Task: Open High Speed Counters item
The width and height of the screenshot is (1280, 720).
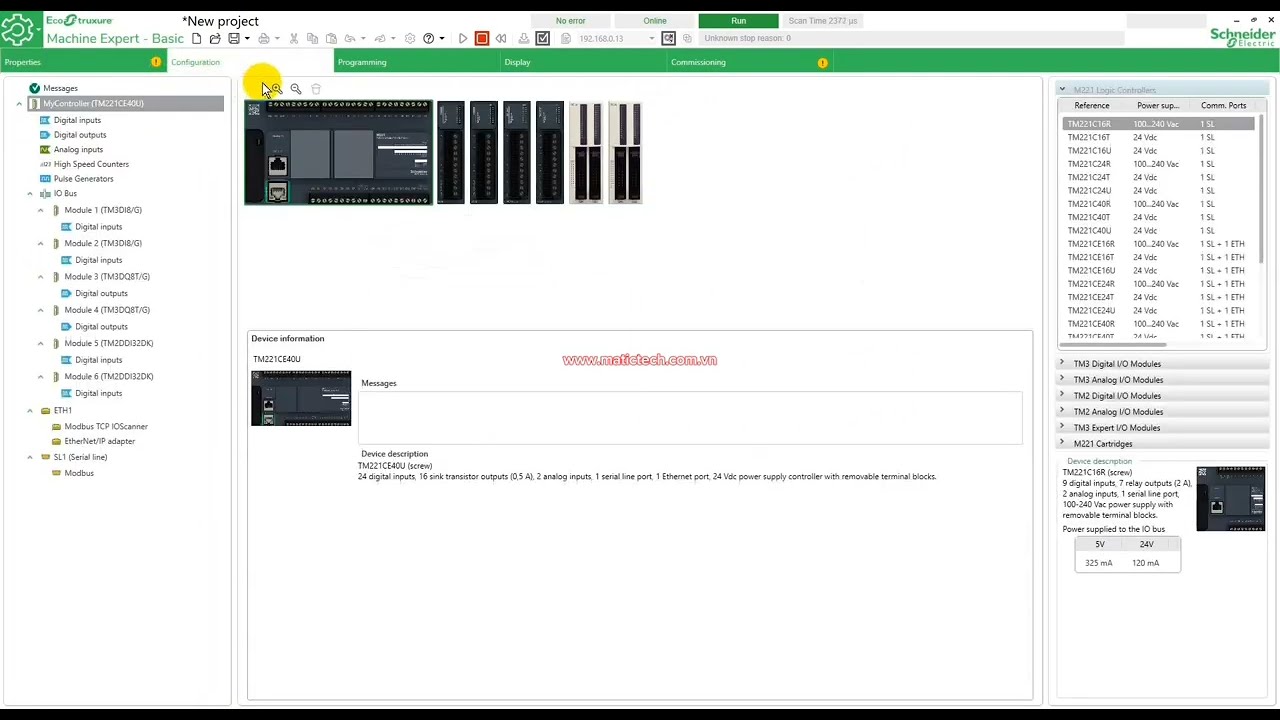Action: point(91,164)
